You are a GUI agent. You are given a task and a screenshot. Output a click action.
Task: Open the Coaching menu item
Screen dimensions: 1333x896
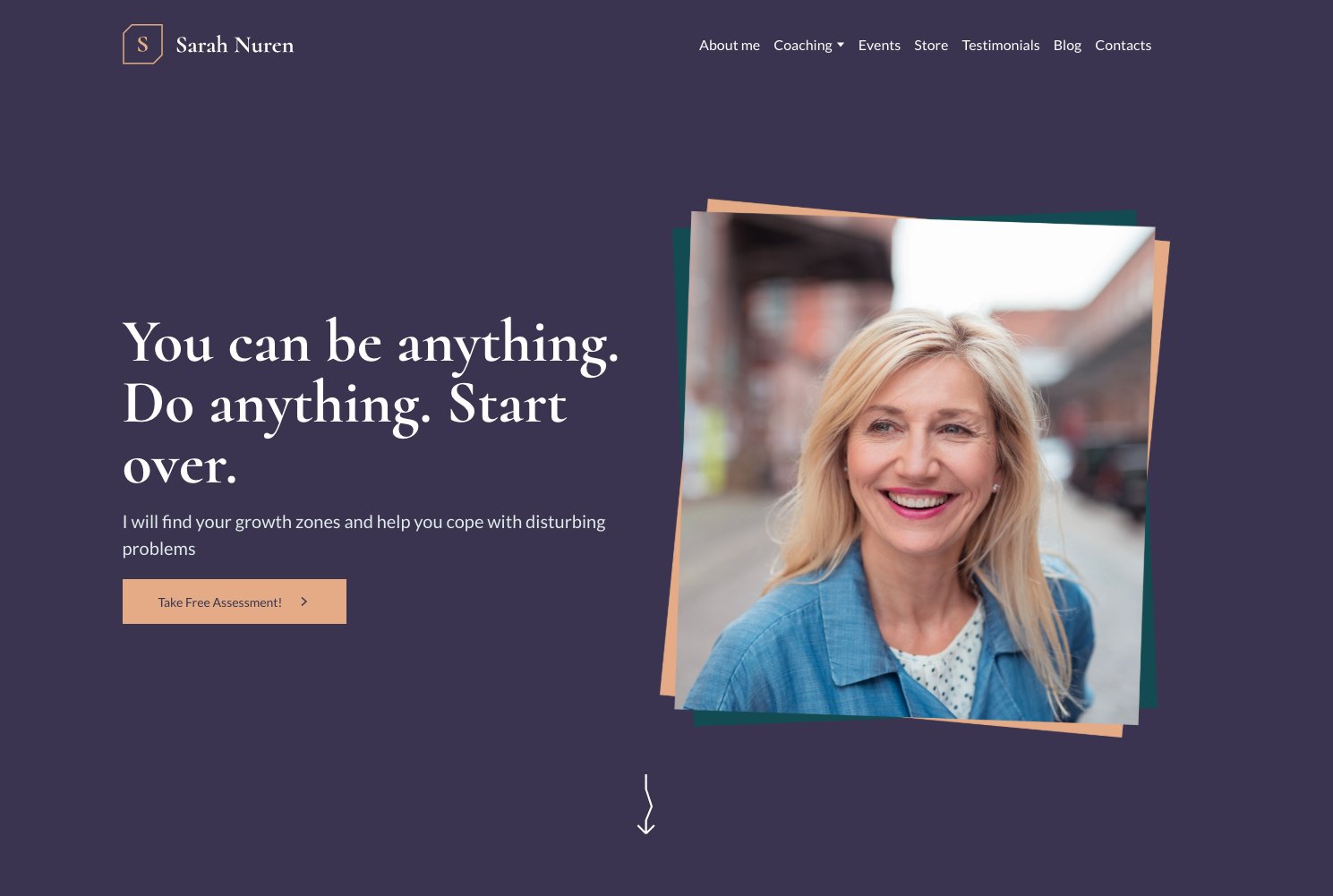coord(803,45)
